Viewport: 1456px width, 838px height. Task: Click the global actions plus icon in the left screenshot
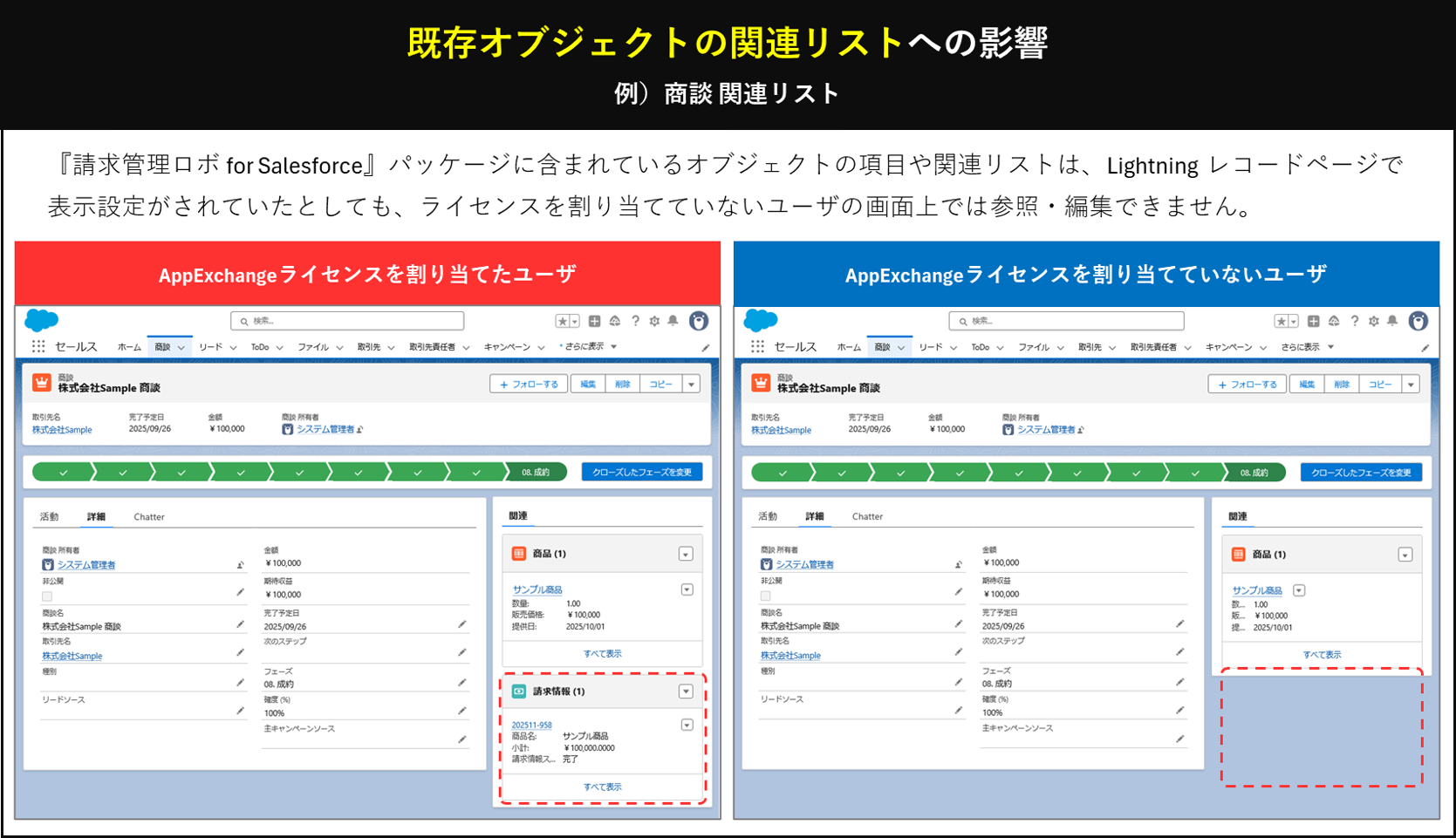click(x=594, y=321)
